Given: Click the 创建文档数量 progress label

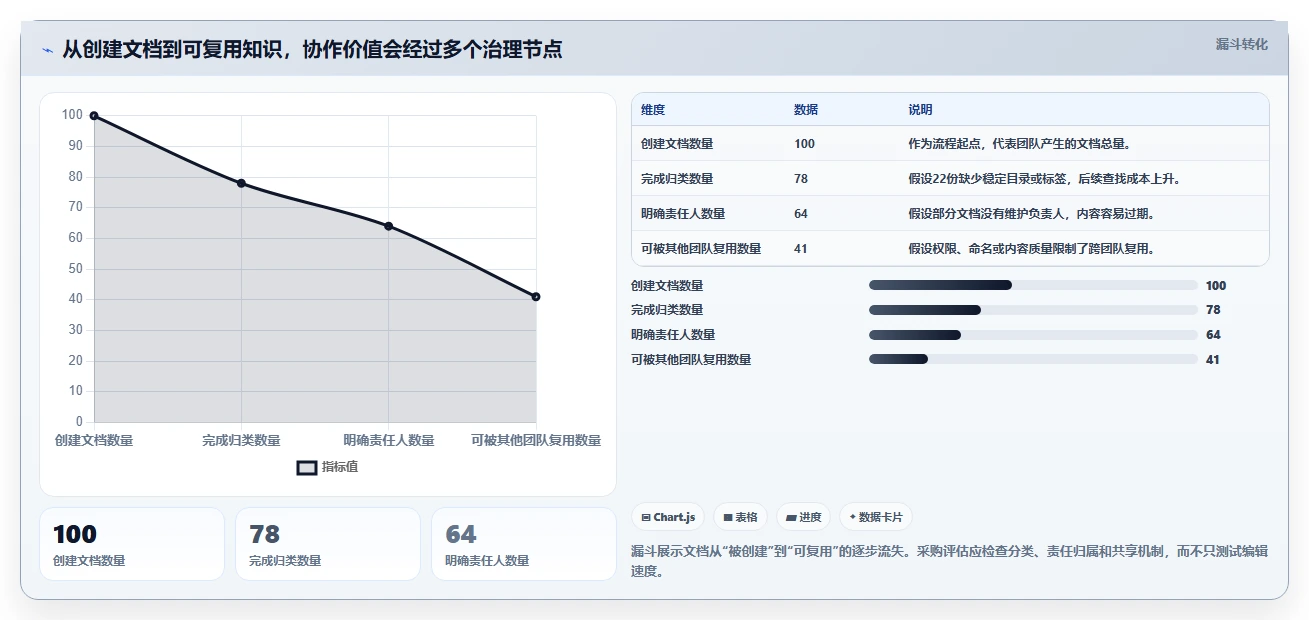Looking at the screenshot, I should (x=667, y=286).
